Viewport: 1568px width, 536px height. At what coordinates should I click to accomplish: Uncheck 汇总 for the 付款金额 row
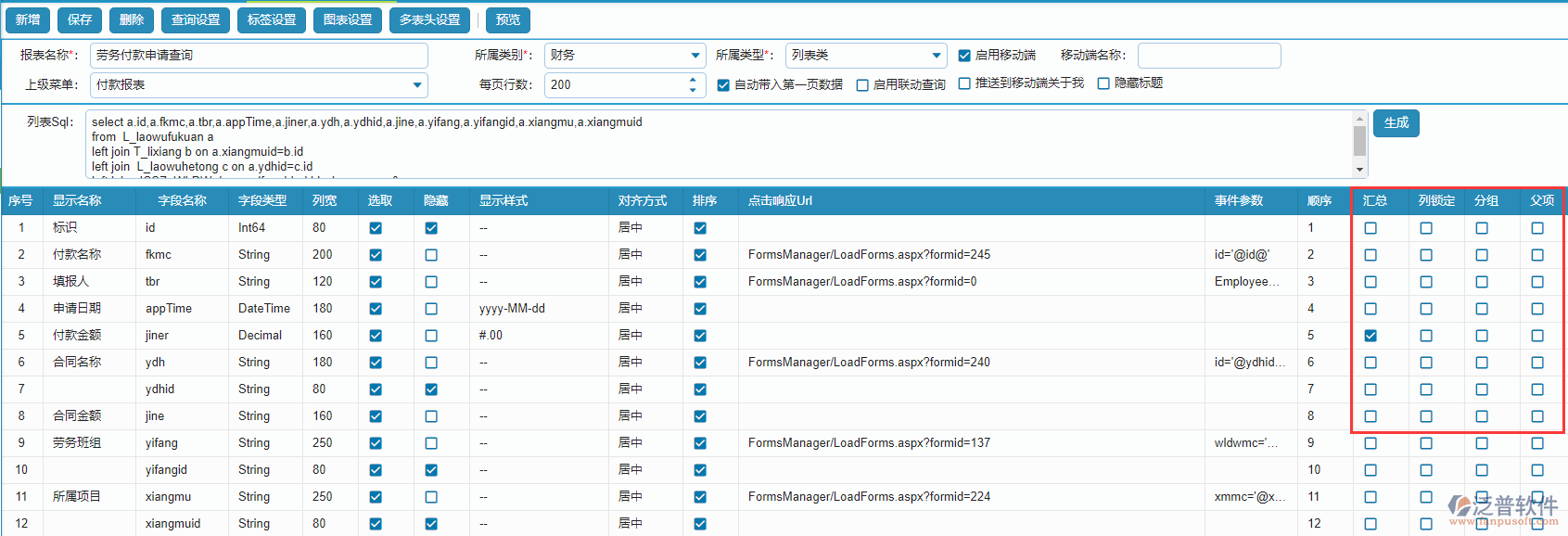(x=1370, y=336)
